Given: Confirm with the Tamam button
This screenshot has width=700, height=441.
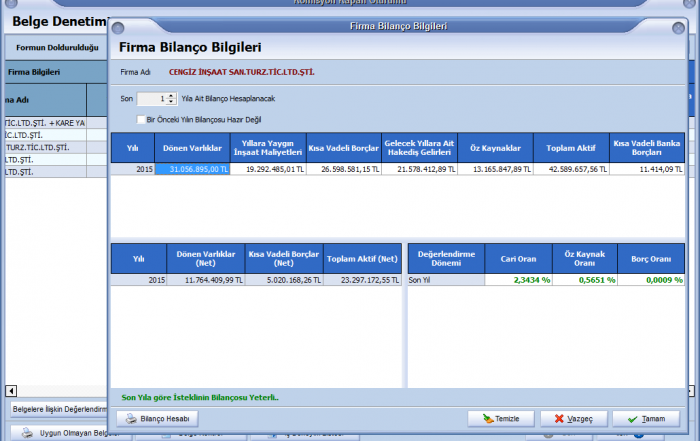Looking at the screenshot, I should tap(645, 418).
